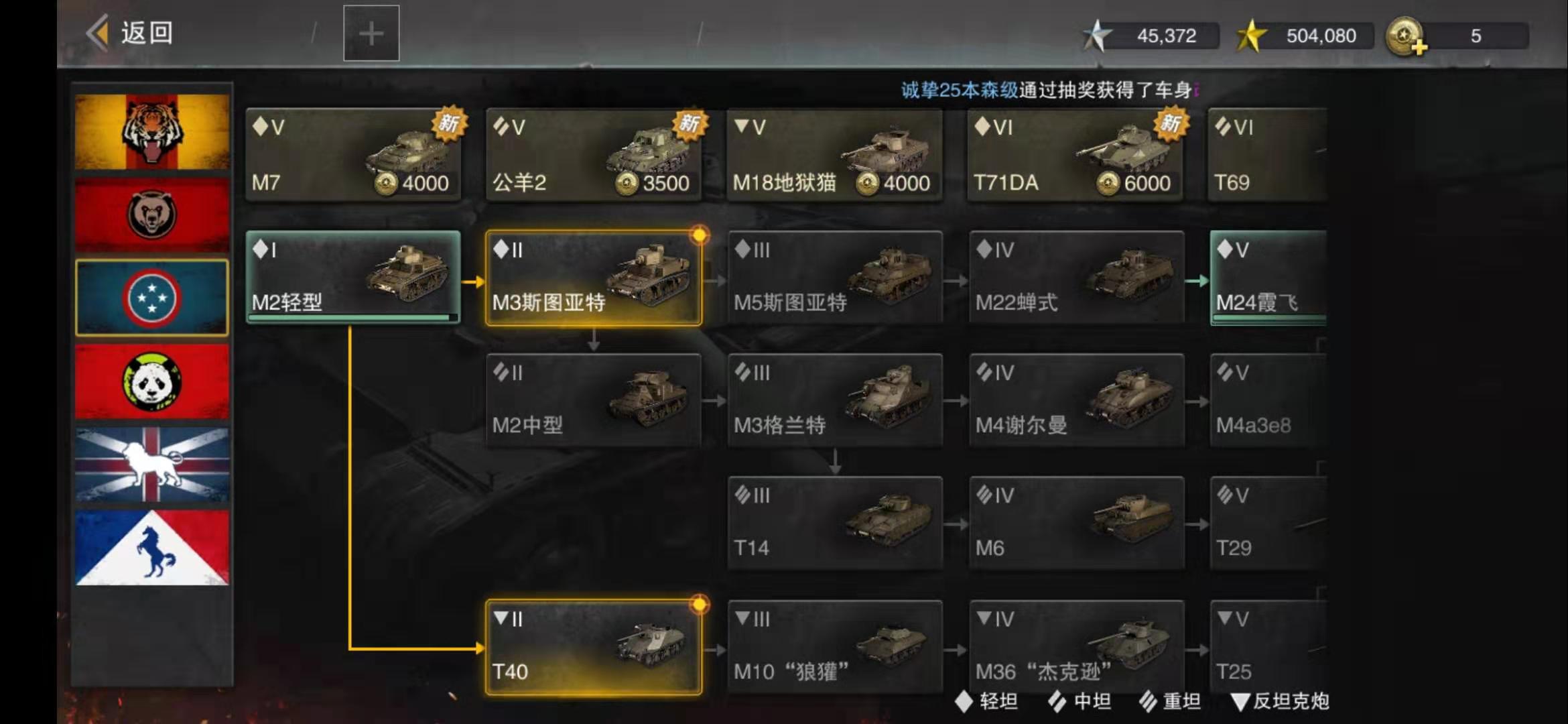Select the M2轻型 tier I tank
This screenshot has width=1568, height=724.
[x=353, y=278]
